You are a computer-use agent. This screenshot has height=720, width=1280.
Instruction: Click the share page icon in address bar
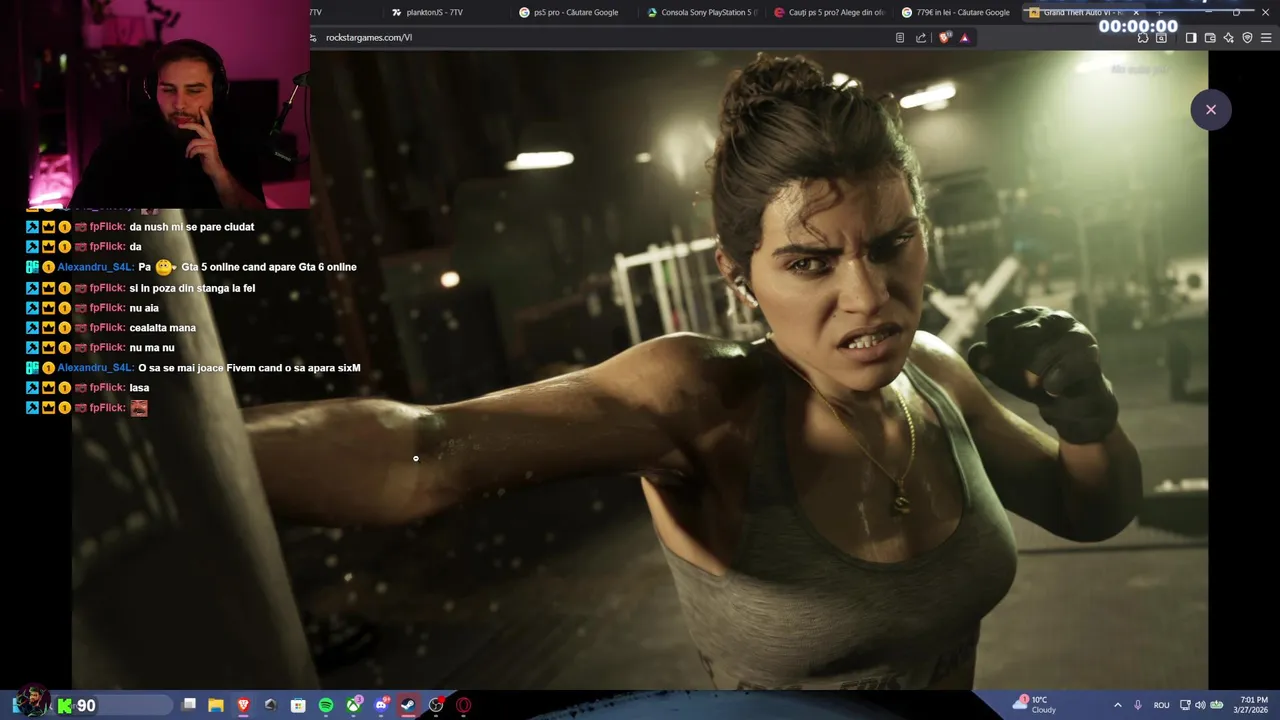[921, 38]
